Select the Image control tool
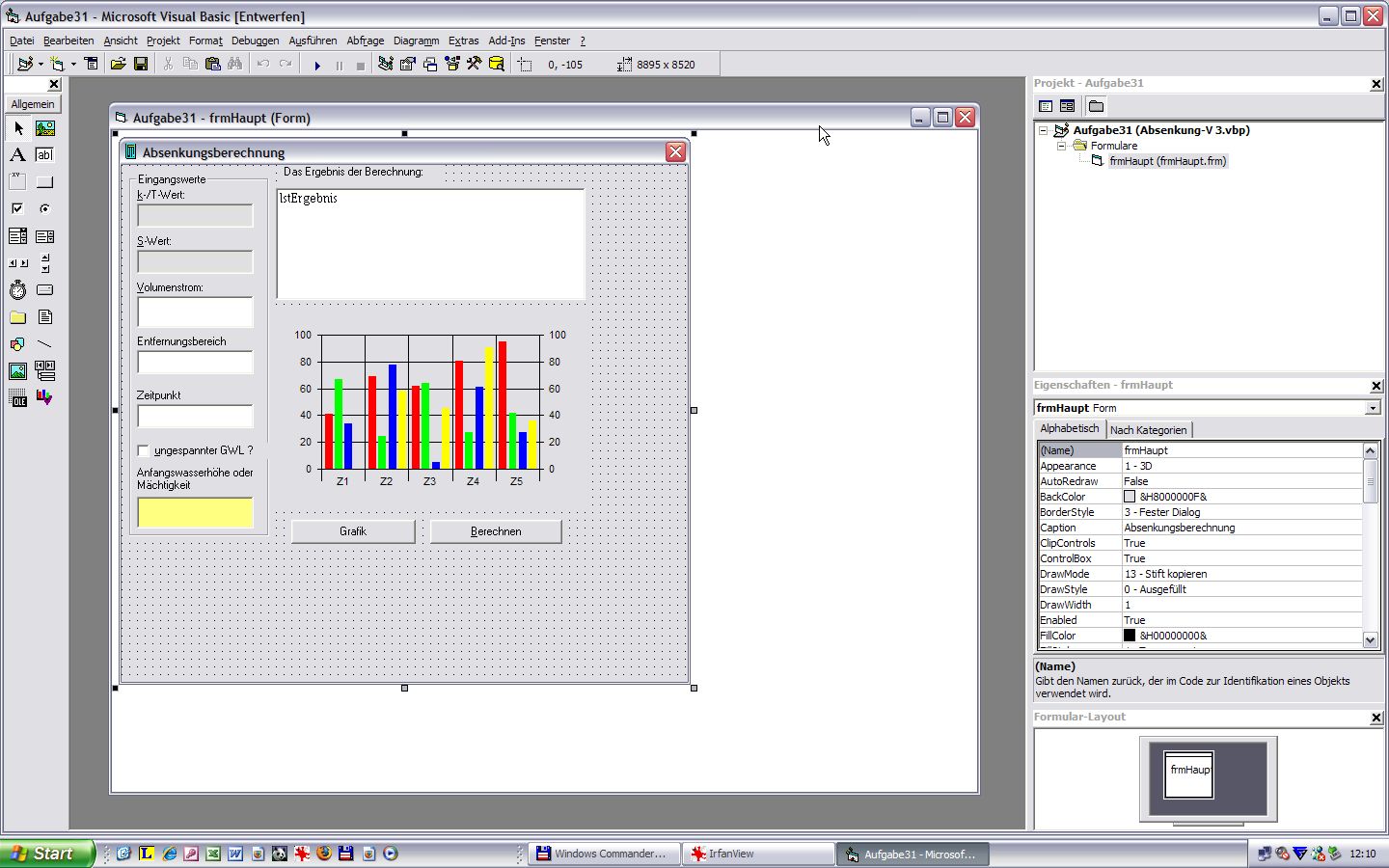 [18, 371]
